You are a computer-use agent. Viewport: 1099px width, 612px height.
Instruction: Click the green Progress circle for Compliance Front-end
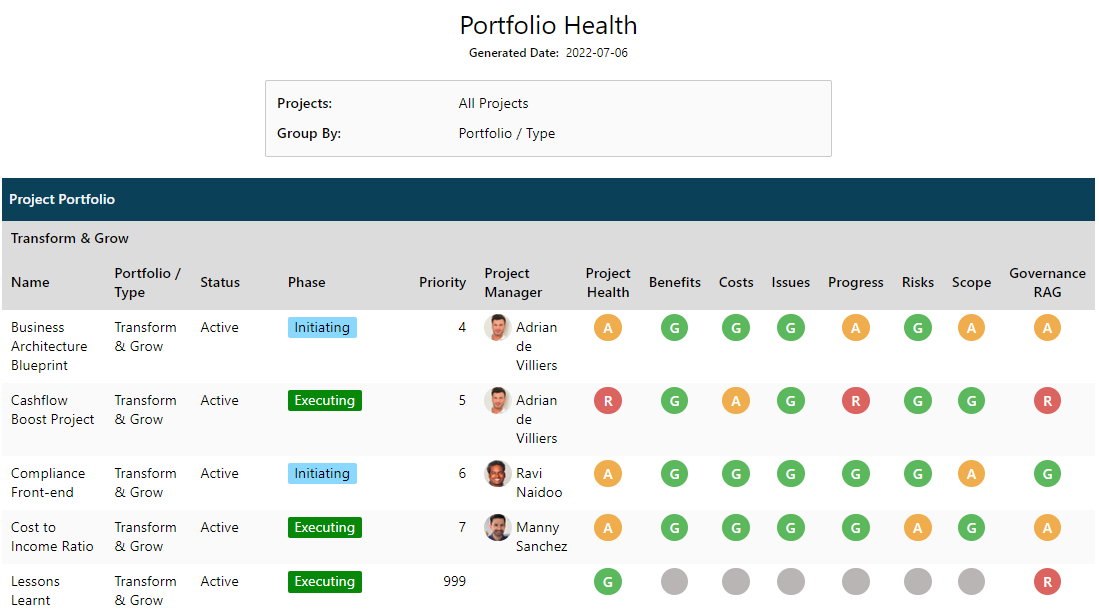[855, 473]
